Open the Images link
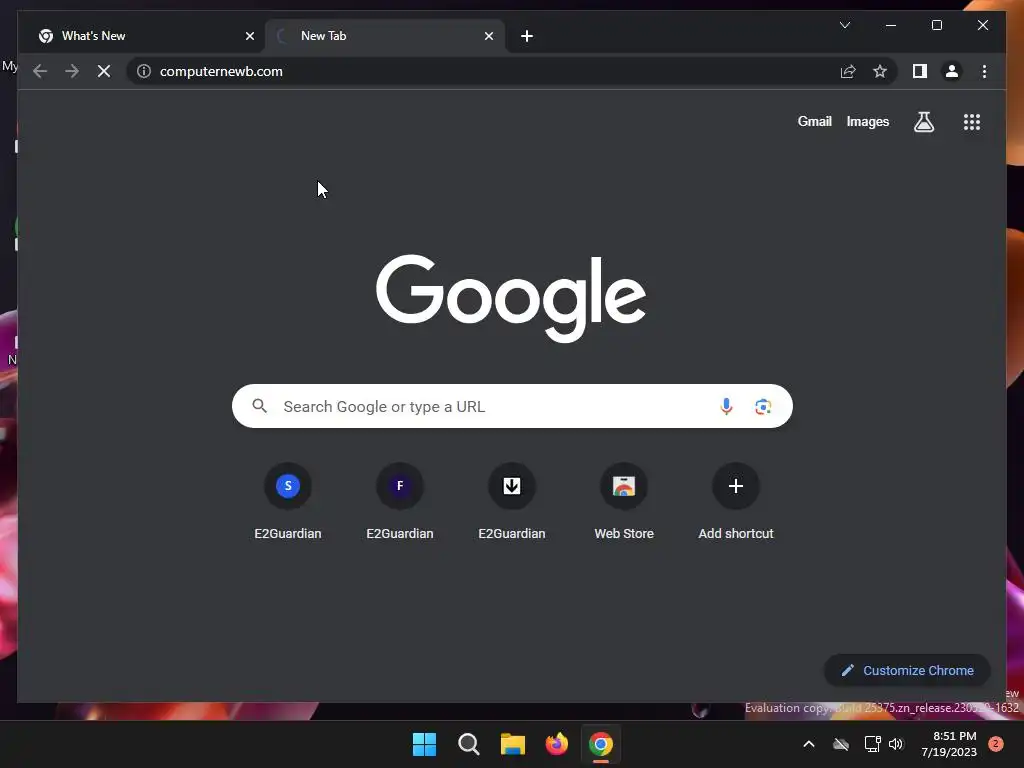 pyautogui.click(x=867, y=121)
